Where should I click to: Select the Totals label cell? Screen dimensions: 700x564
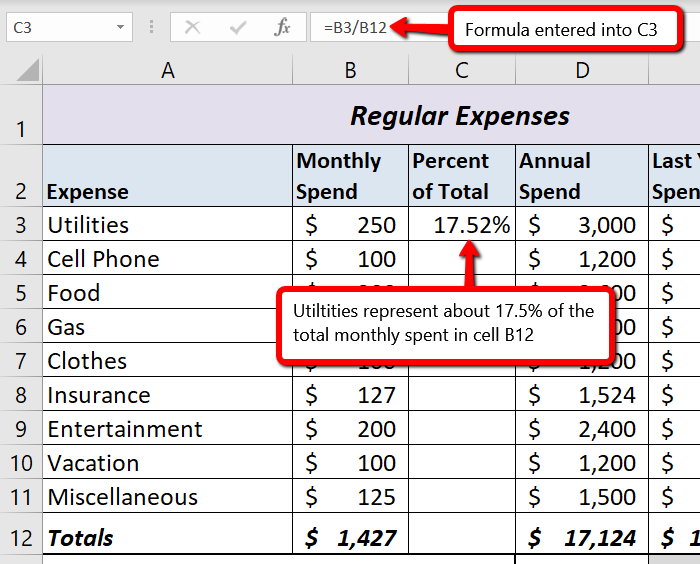[x=167, y=534]
